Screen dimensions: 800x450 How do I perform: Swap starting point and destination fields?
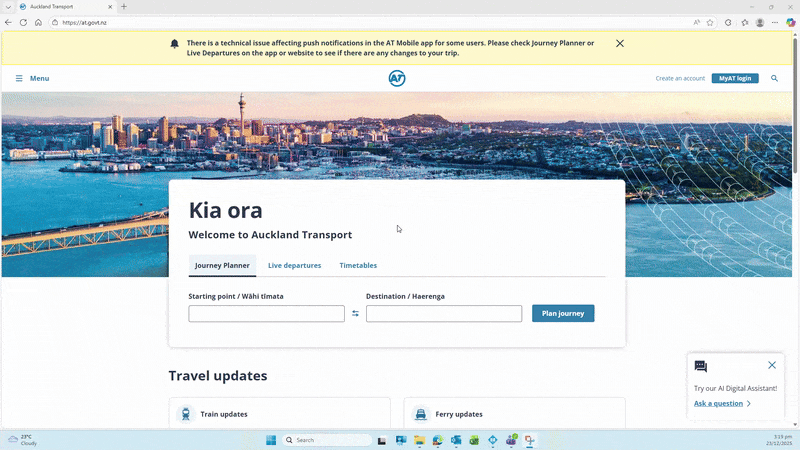coord(355,314)
